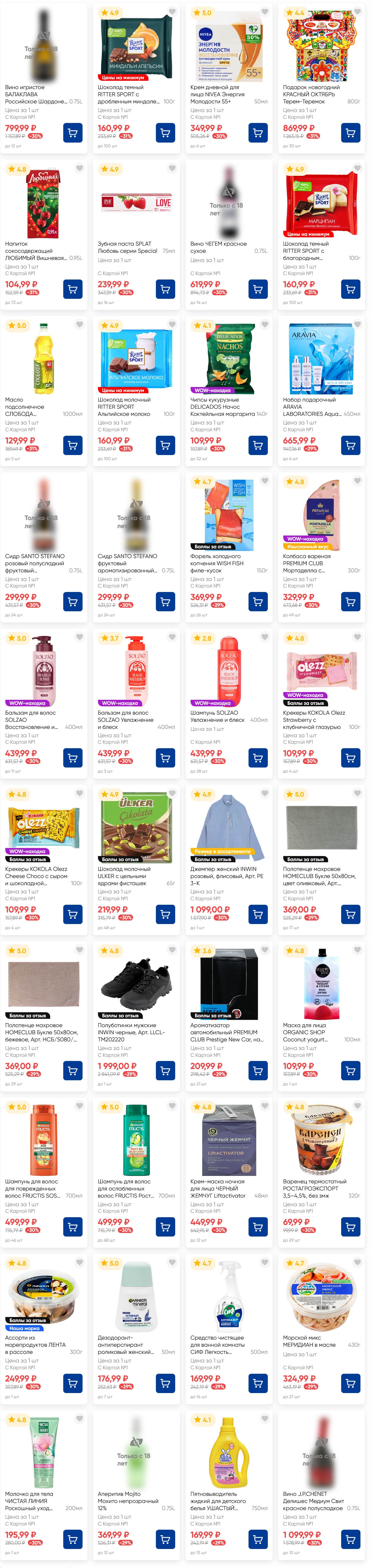Add SPLAT Love toothpaste to cart
Viewport: 375px width, 1568px height.
pyautogui.click(x=165, y=289)
